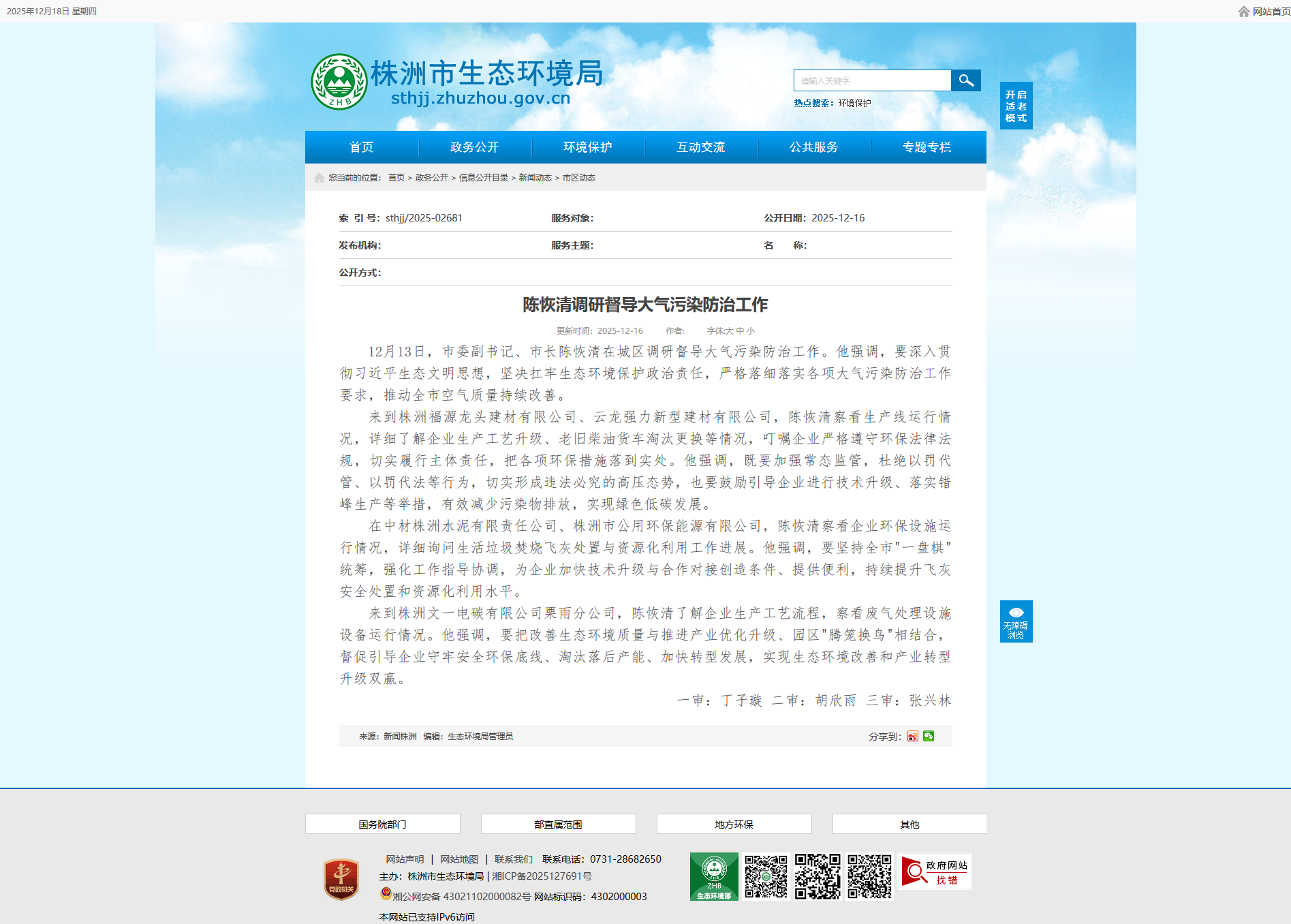
Task: Open the 网站地图 footer link
Action: pos(459,859)
